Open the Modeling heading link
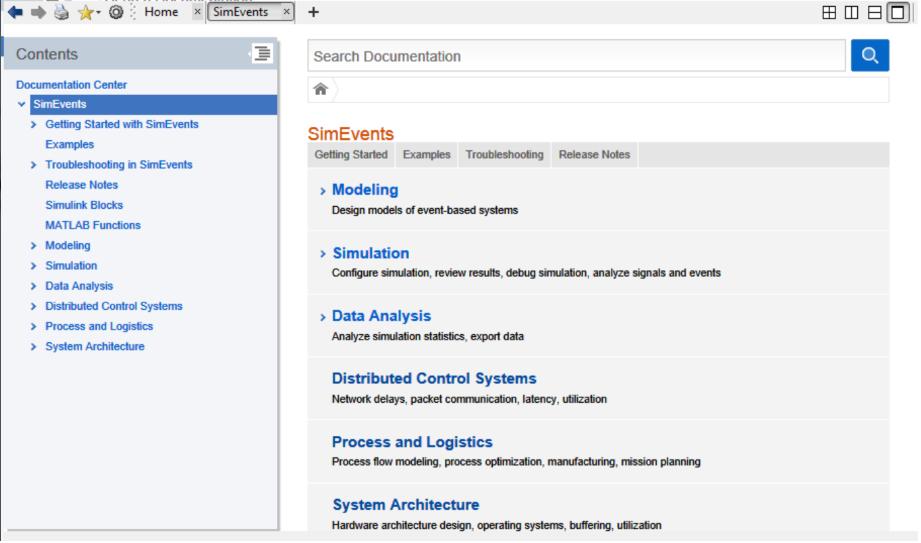This screenshot has width=921, height=543. (x=365, y=190)
